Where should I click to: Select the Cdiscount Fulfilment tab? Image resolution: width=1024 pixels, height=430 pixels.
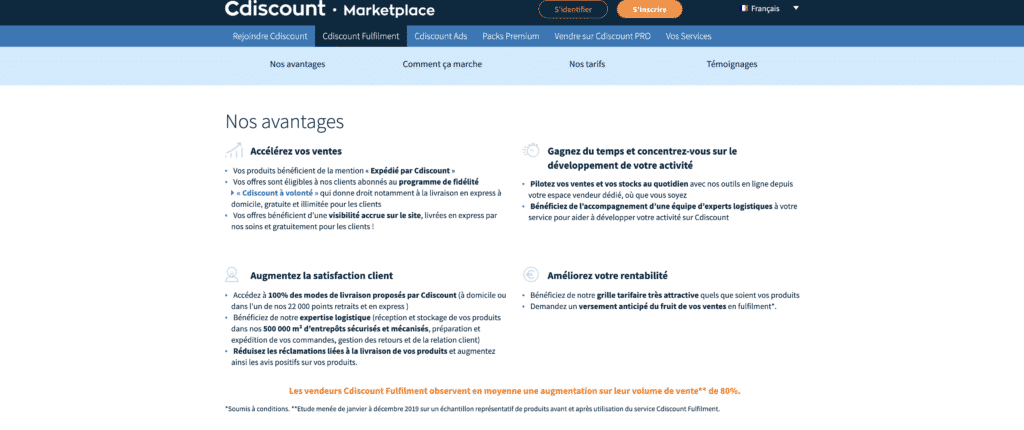(x=361, y=36)
